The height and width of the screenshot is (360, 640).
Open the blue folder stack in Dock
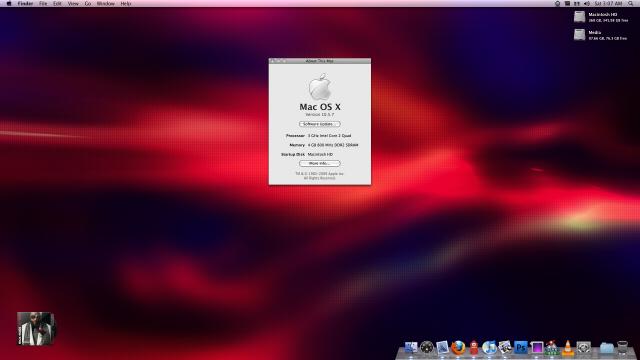pyautogui.click(x=607, y=348)
